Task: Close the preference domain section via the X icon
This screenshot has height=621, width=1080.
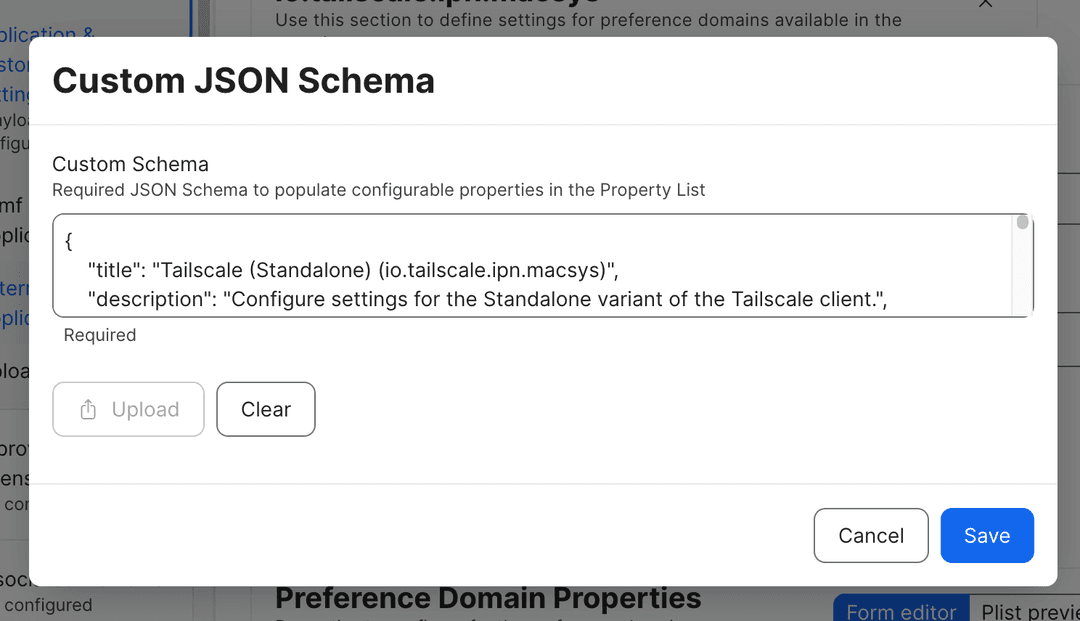Action: pos(986,6)
